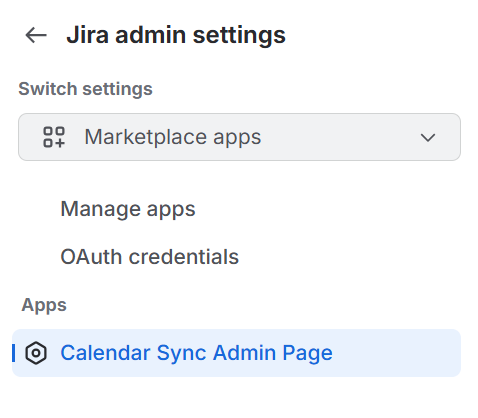Select the Manage apps menu item
This screenshot has width=478, height=418.
click(128, 209)
